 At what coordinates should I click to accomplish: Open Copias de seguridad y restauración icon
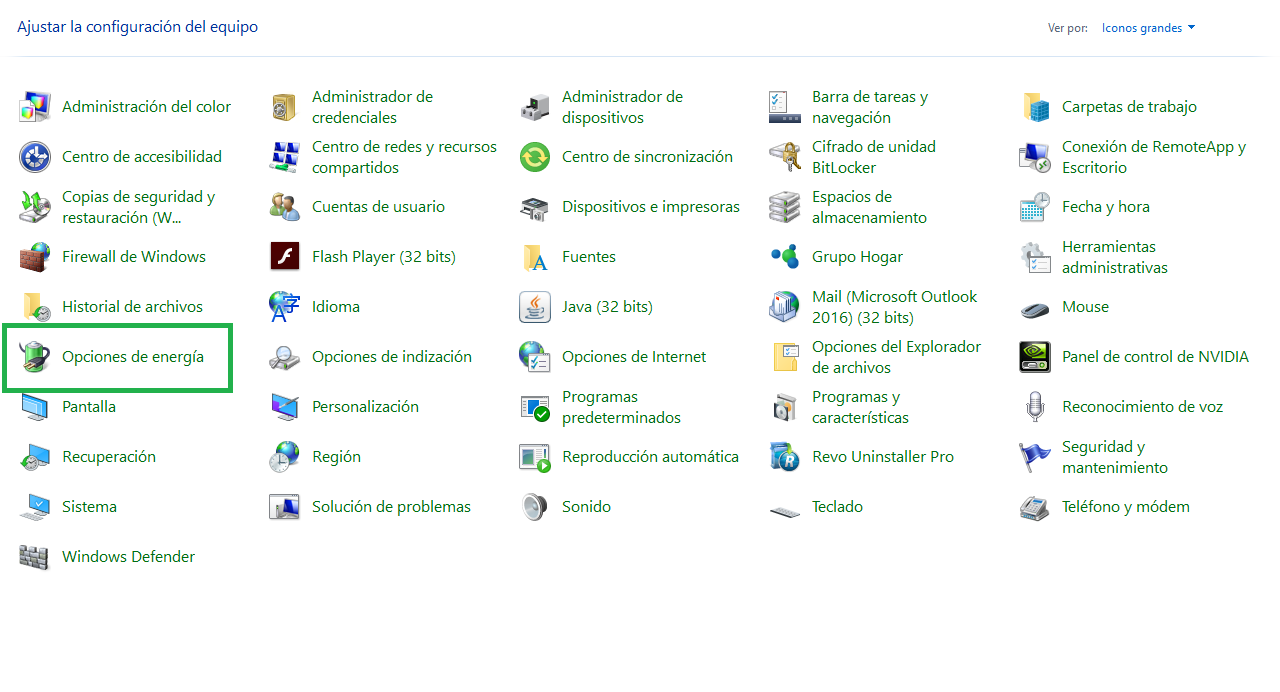[35, 207]
